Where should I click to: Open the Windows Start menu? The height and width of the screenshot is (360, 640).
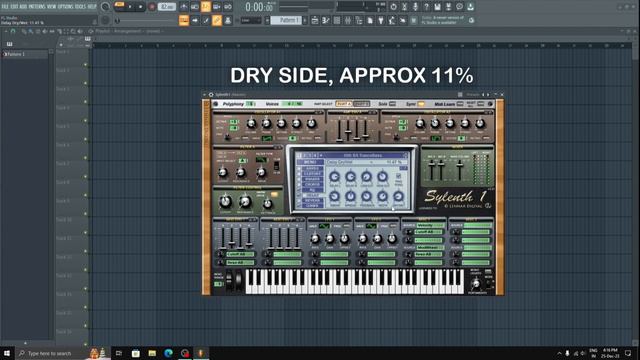[7, 353]
